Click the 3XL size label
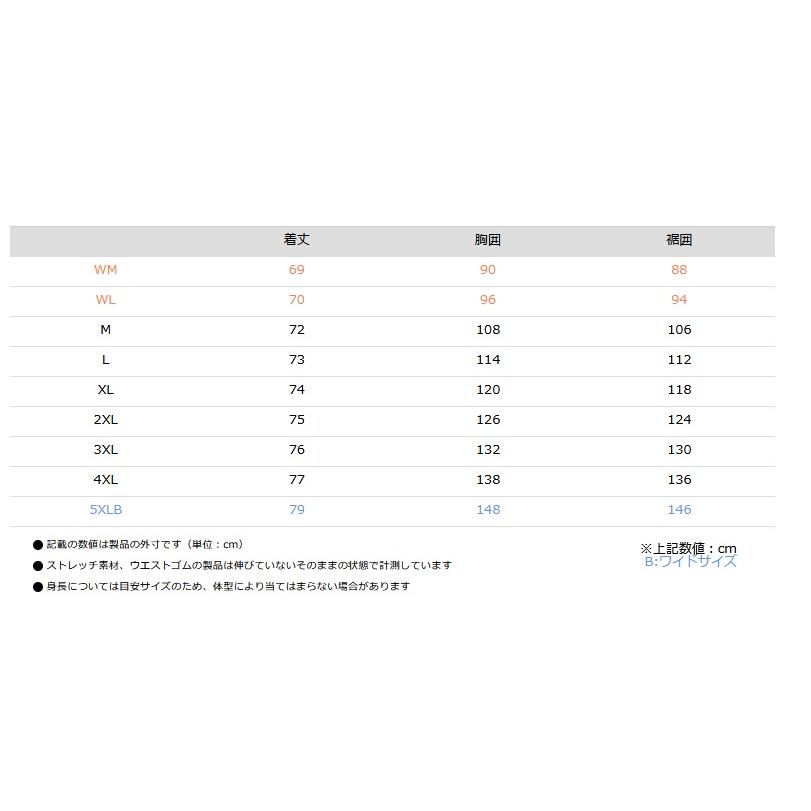 (106, 449)
